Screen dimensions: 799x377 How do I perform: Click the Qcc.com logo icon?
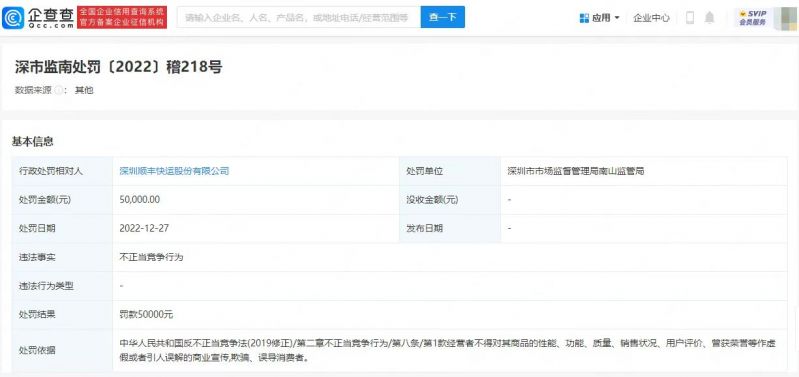click(x=13, y=17)
